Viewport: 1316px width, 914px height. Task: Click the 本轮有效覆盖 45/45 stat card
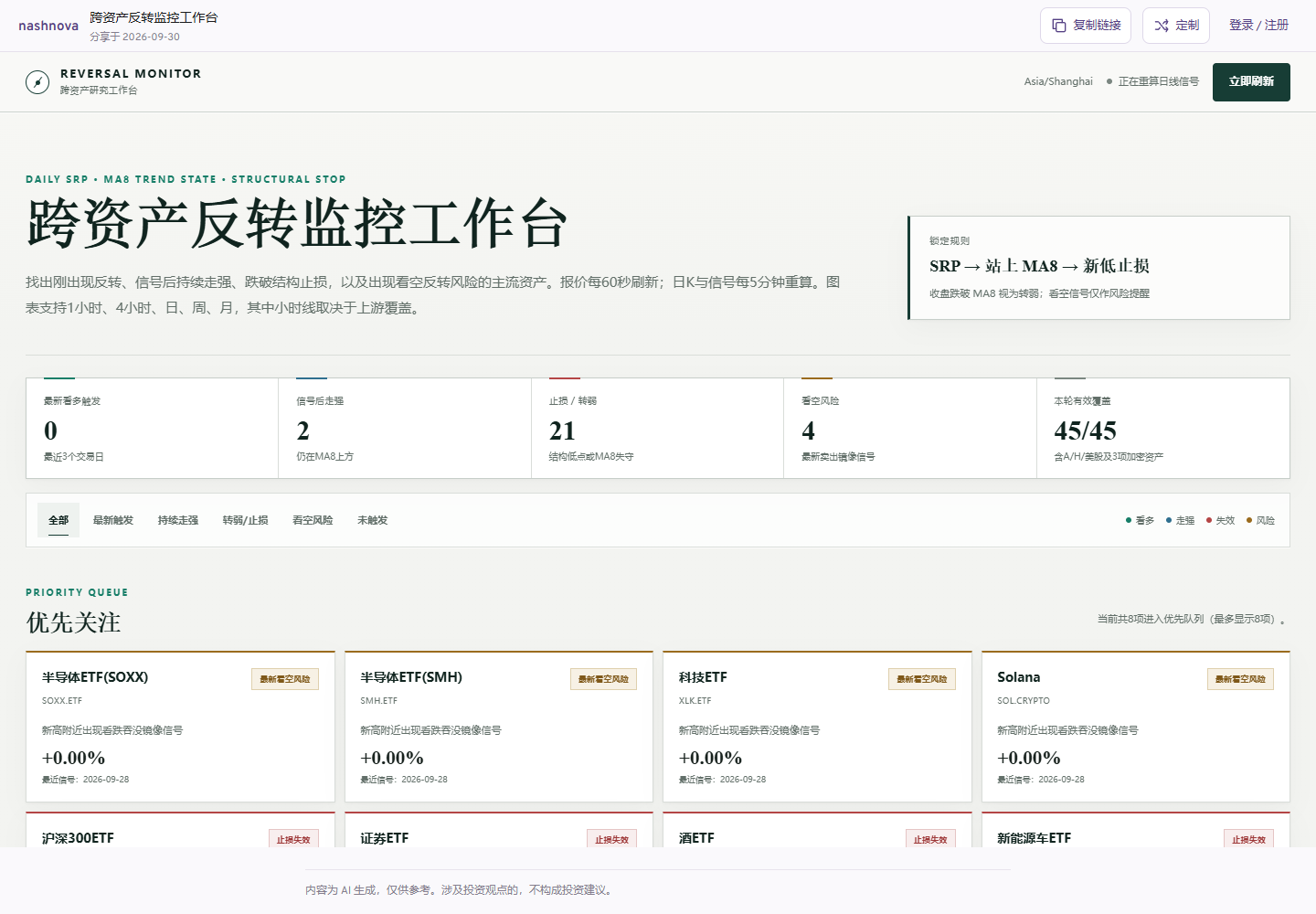pos(1163,428)
